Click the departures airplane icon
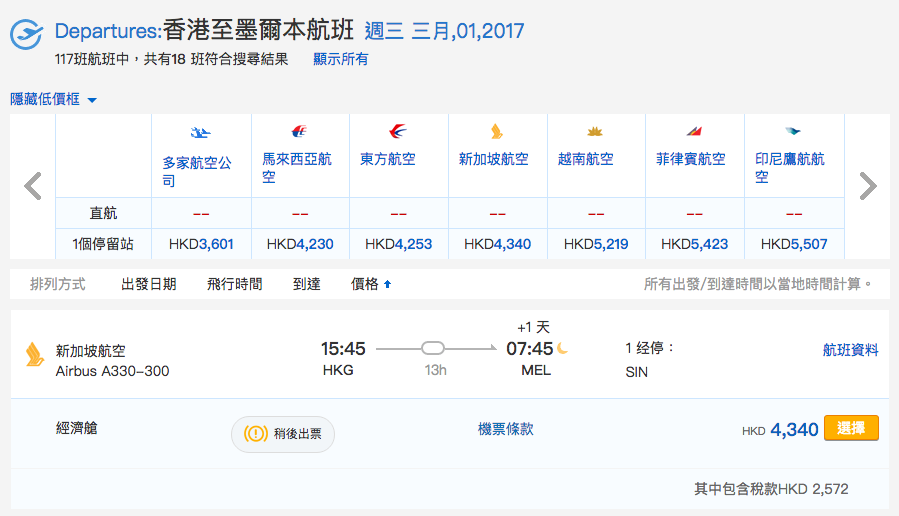This screenshot has width=899, height=516. coord(26,34)
